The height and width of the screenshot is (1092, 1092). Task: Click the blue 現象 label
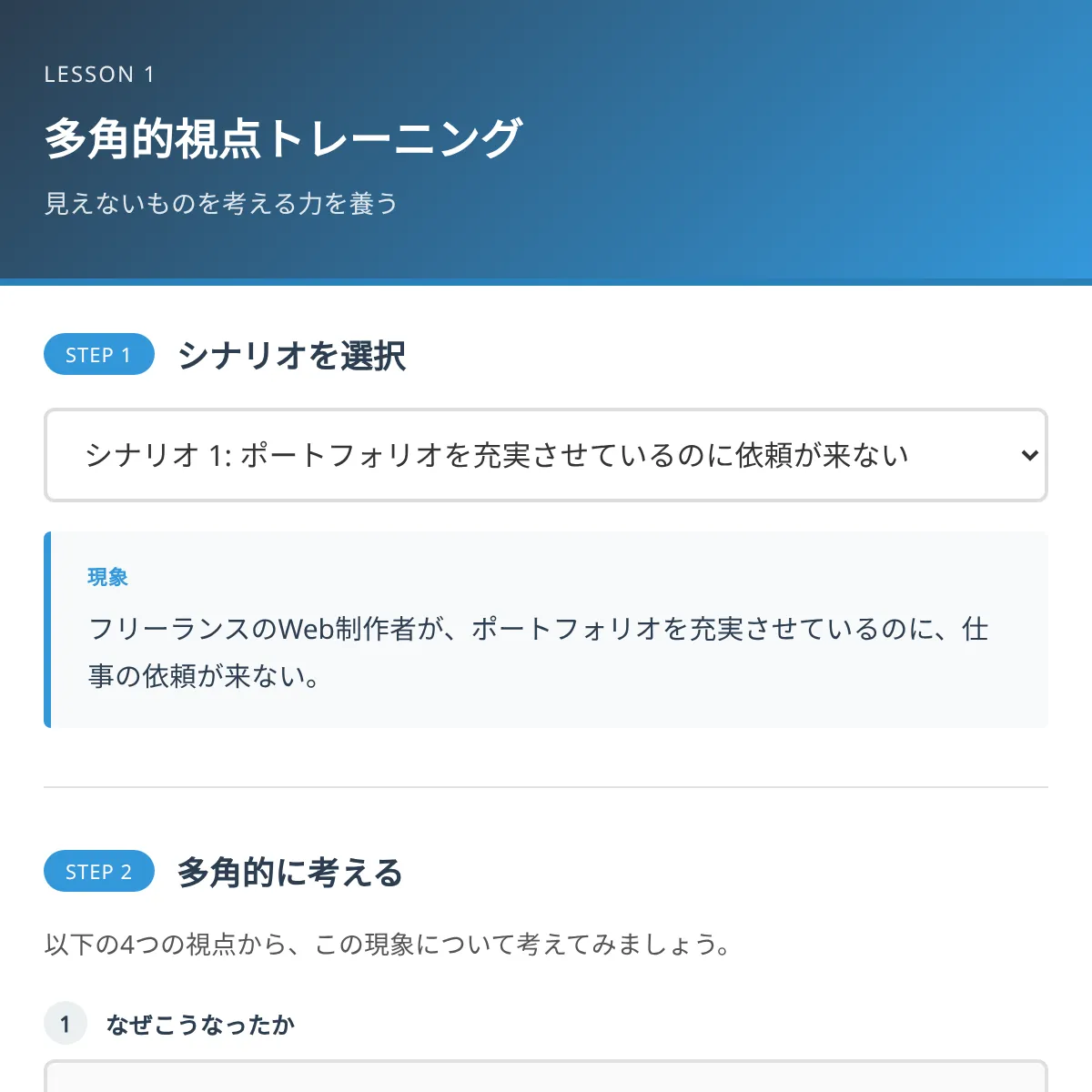tap(107, 577)
